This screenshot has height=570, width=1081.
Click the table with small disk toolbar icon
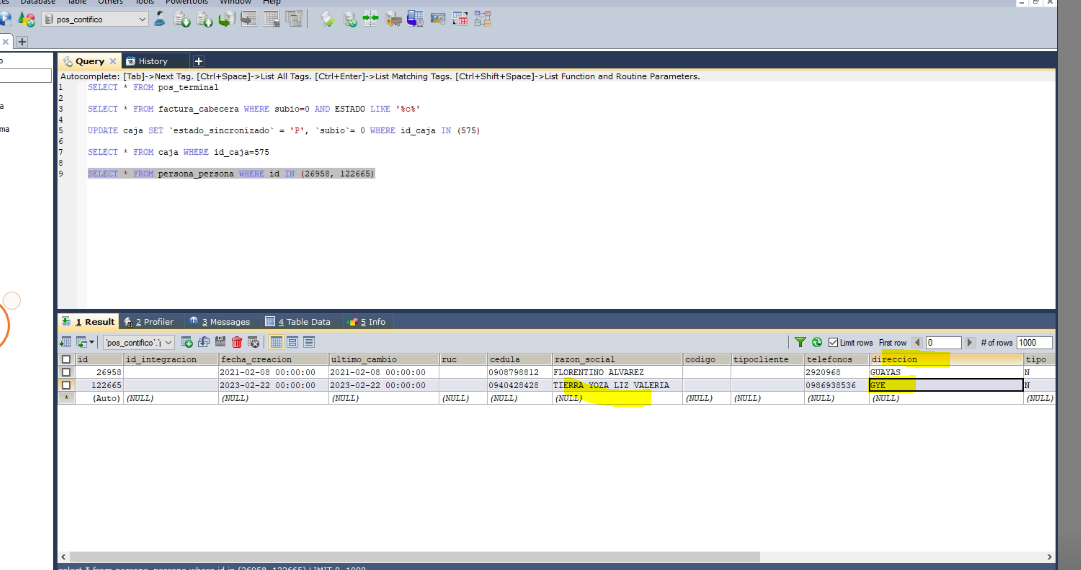click(272, 19)
